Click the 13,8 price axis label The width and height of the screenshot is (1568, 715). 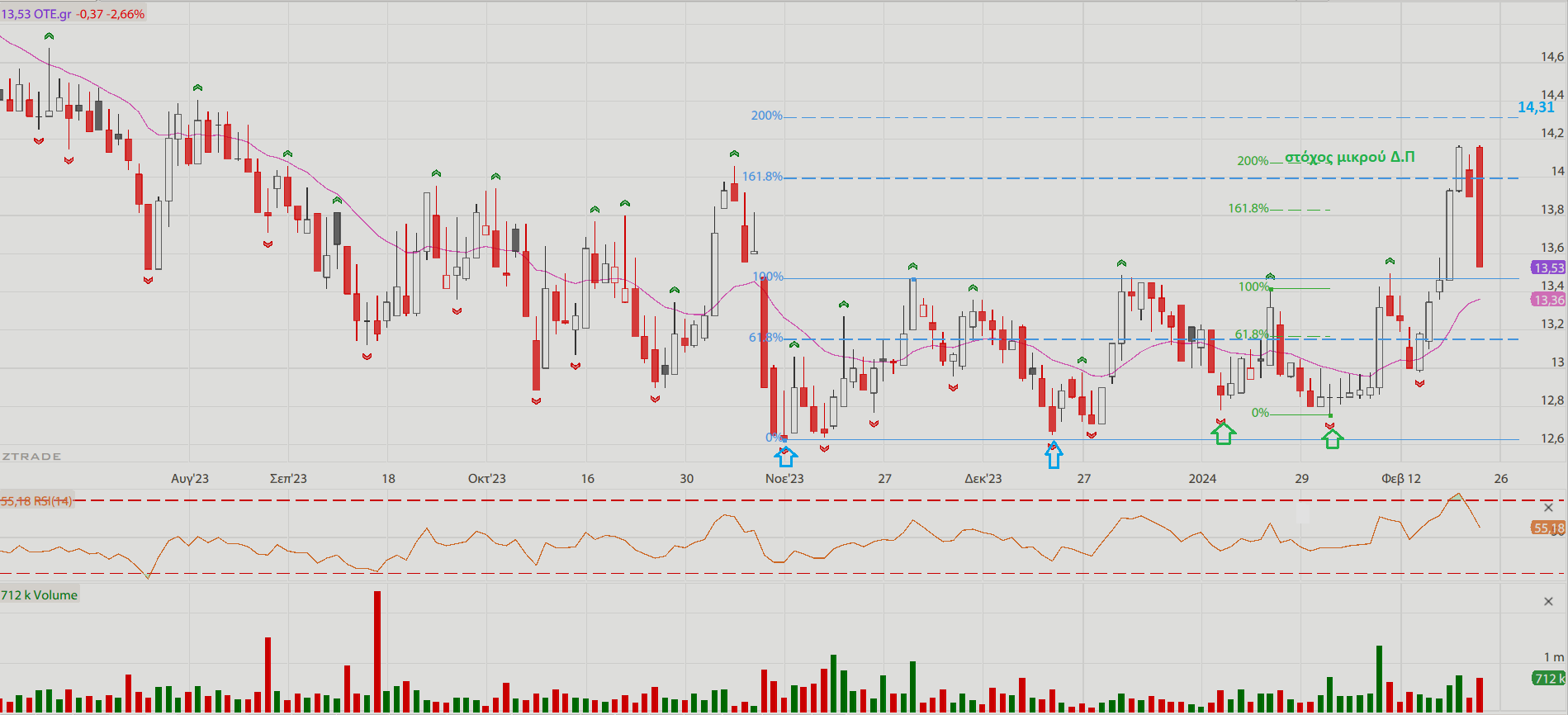[x=1552, y=210]
